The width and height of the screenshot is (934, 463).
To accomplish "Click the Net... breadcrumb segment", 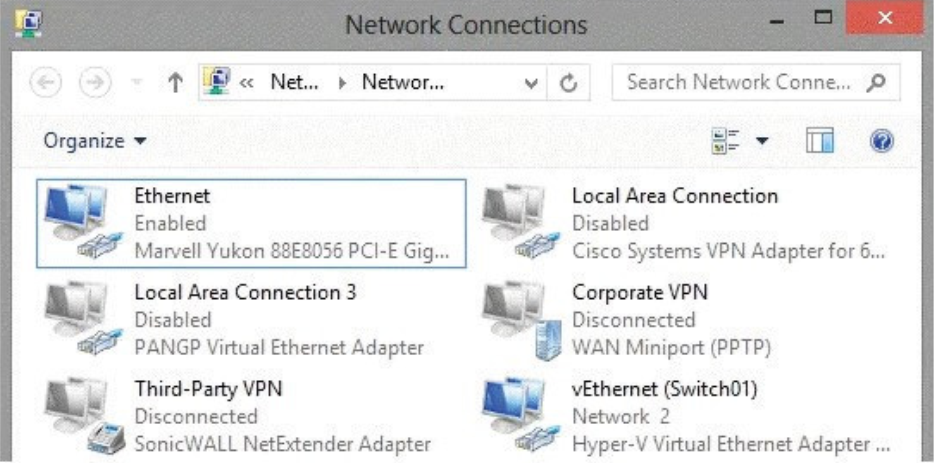I will pyautogui.click(x=294, y=82).
